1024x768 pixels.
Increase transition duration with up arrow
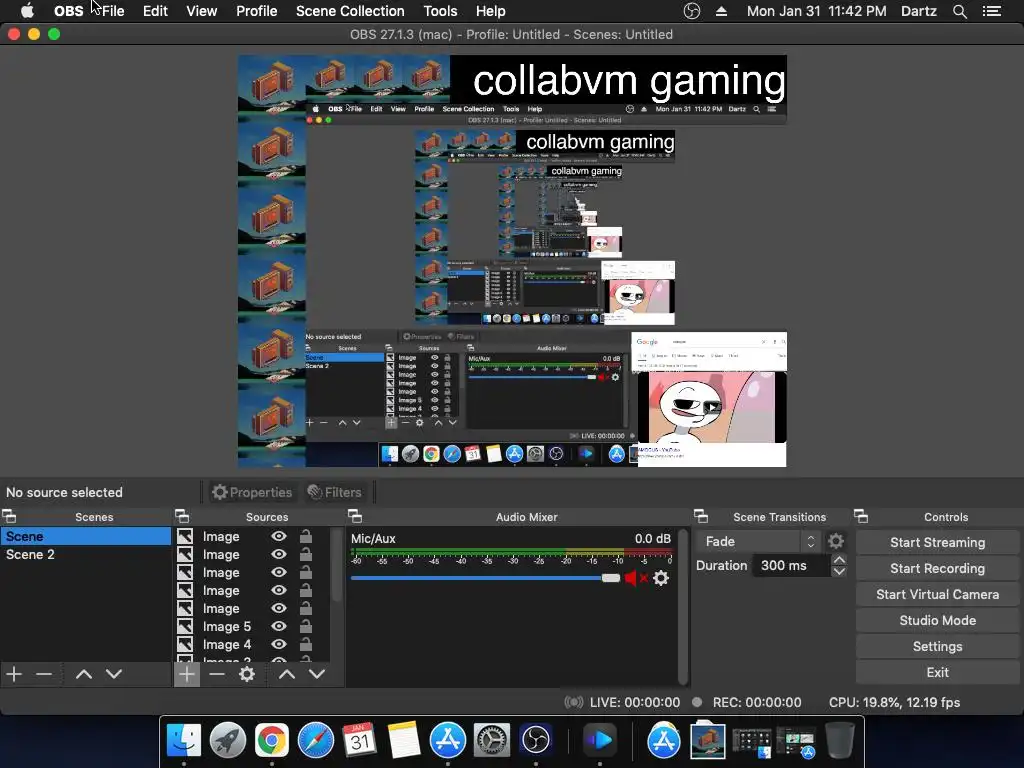pyautogui.click(x=839, y=560)
